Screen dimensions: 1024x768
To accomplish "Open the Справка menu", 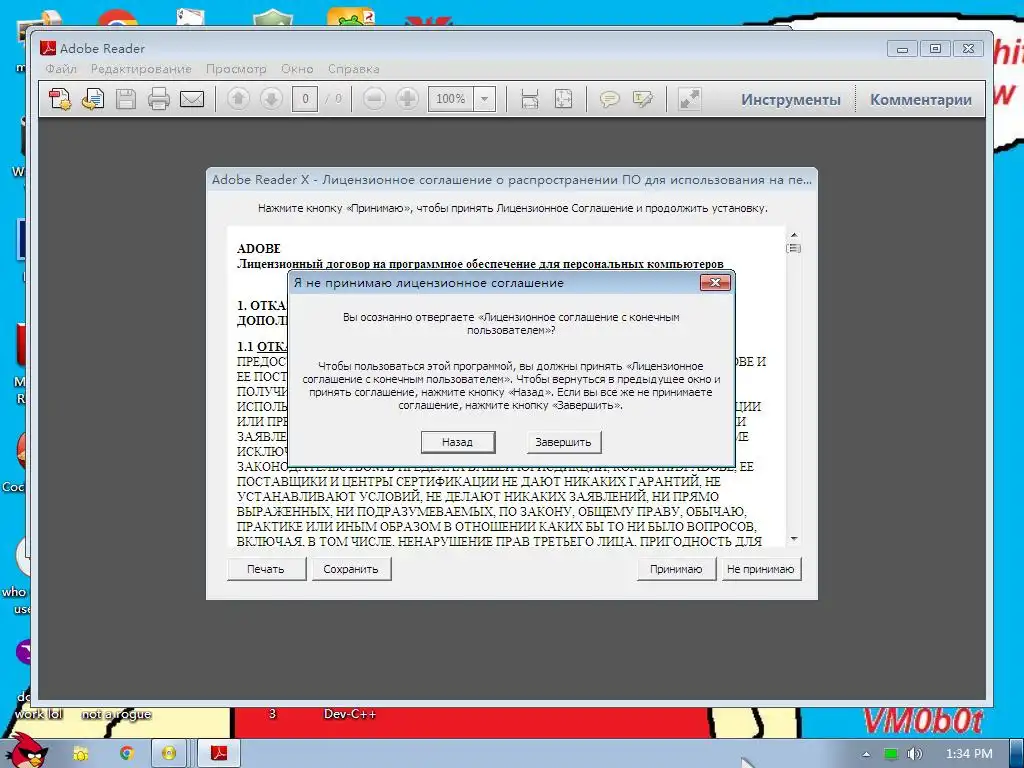I will click(x=353, y=69).
